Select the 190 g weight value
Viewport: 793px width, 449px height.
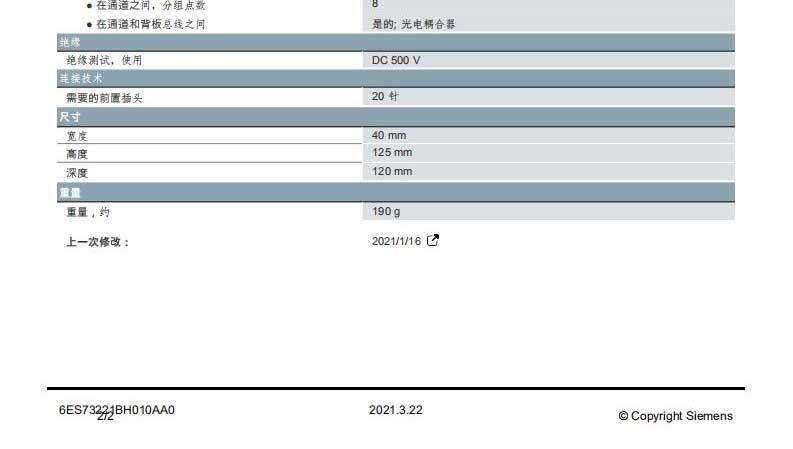tap(386, 212)
